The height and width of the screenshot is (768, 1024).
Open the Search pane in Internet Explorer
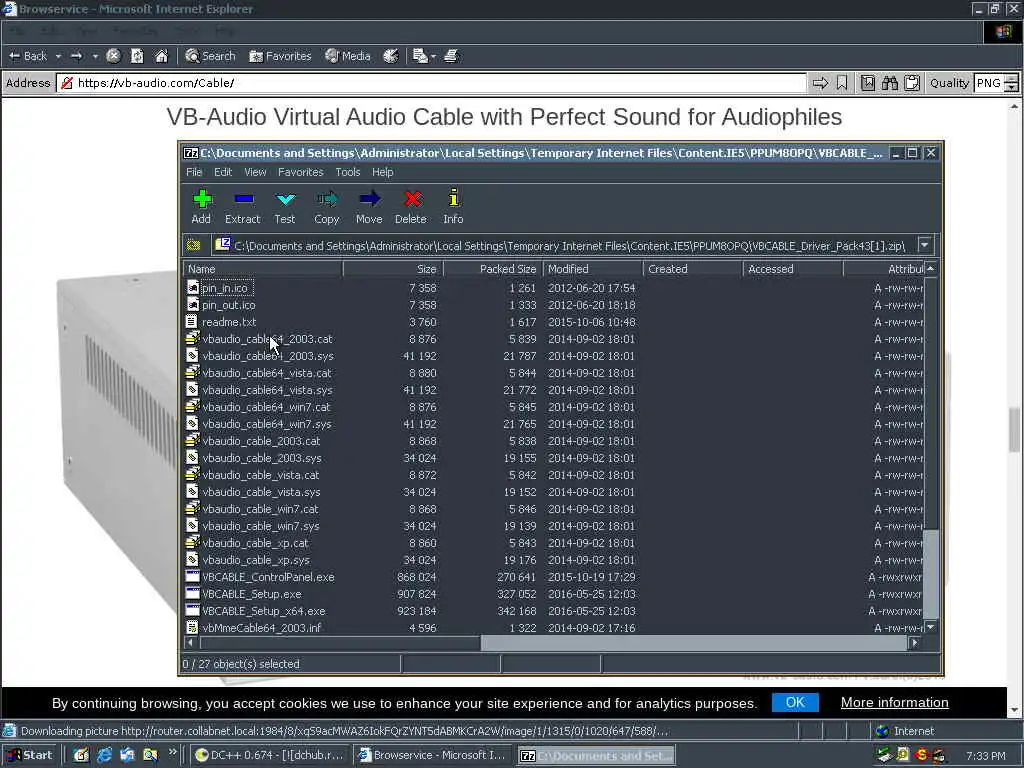click(210, 56)
